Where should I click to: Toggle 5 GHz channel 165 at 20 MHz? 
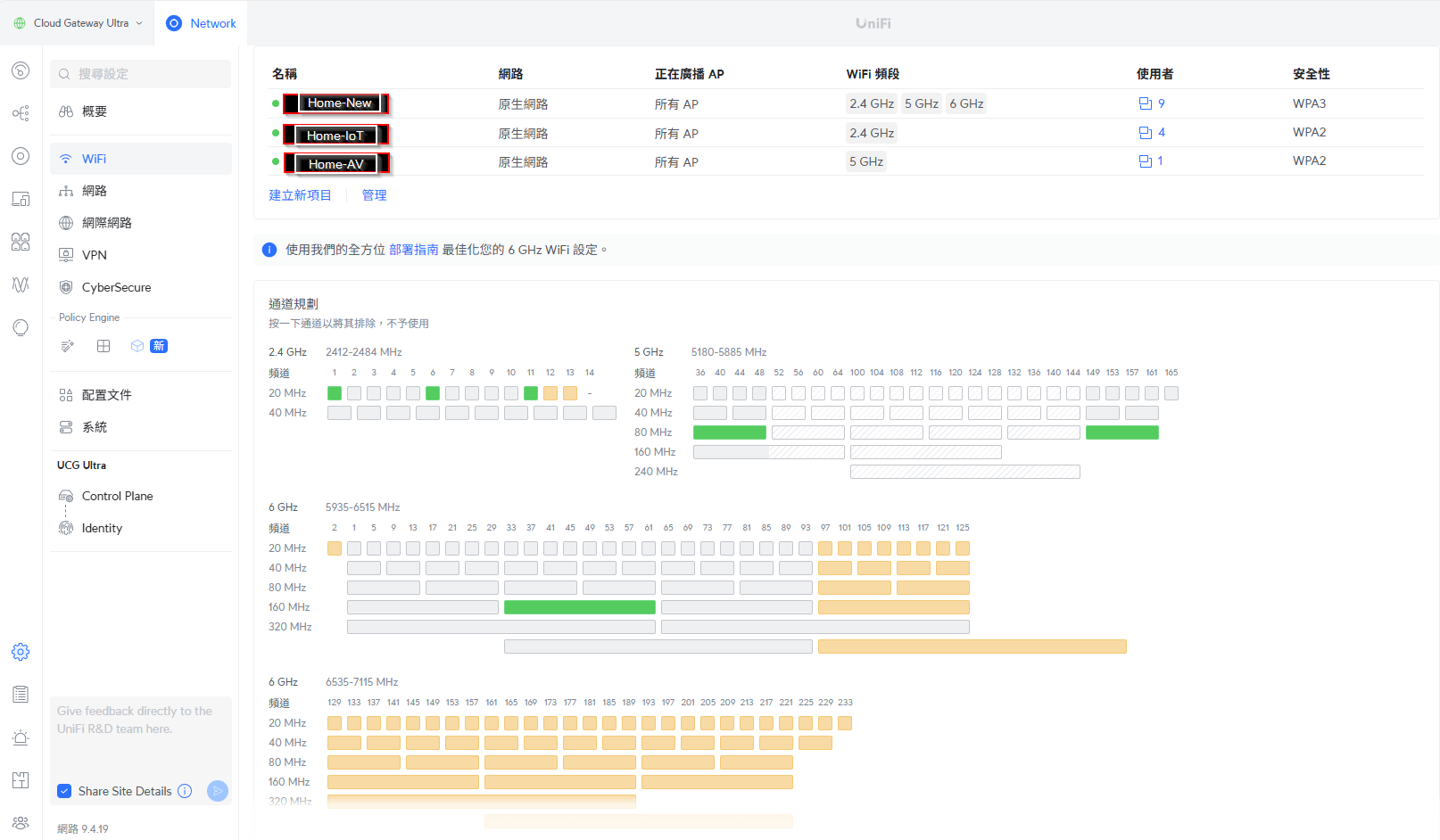pos(1171,393)
